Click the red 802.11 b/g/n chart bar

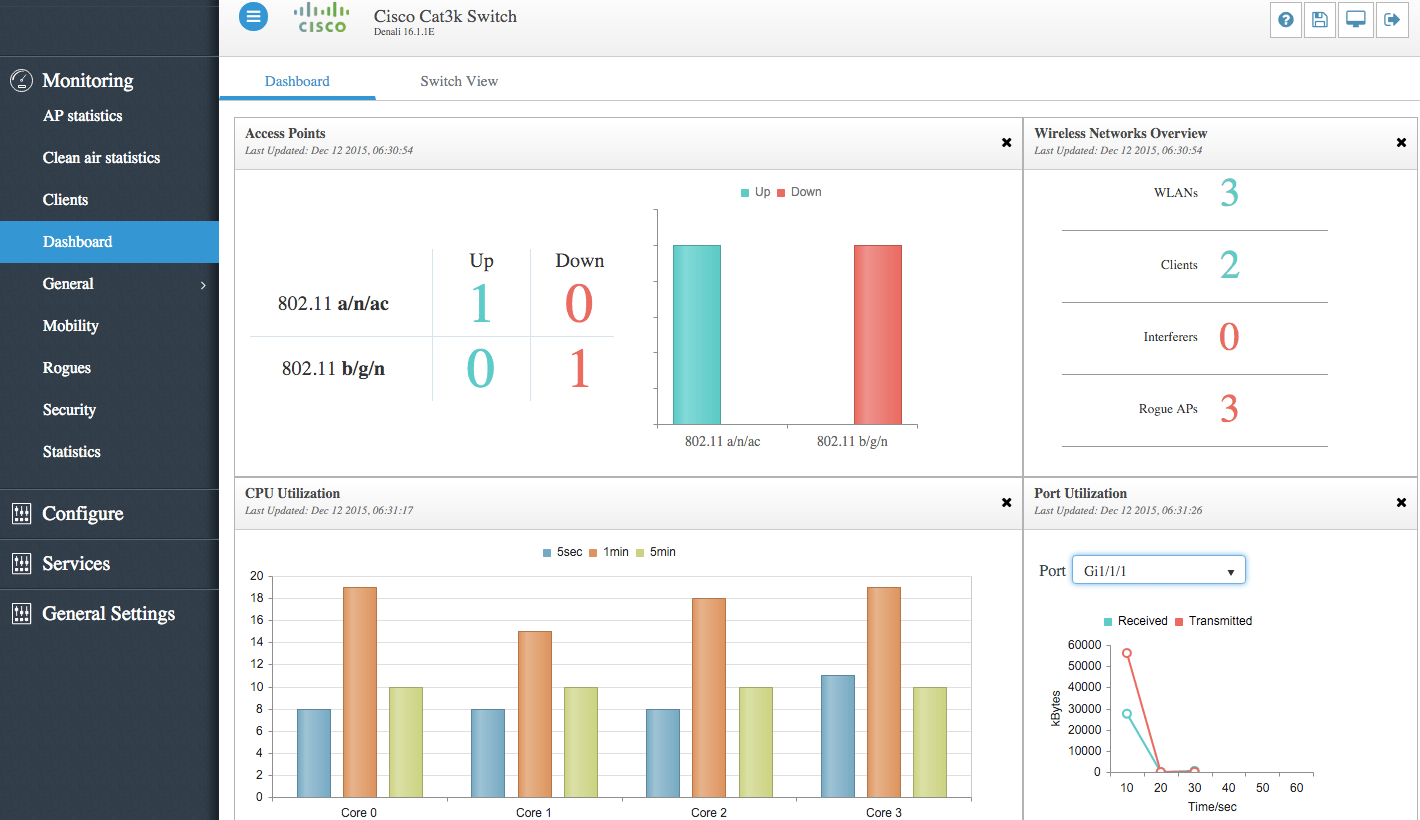pos(878,335)
